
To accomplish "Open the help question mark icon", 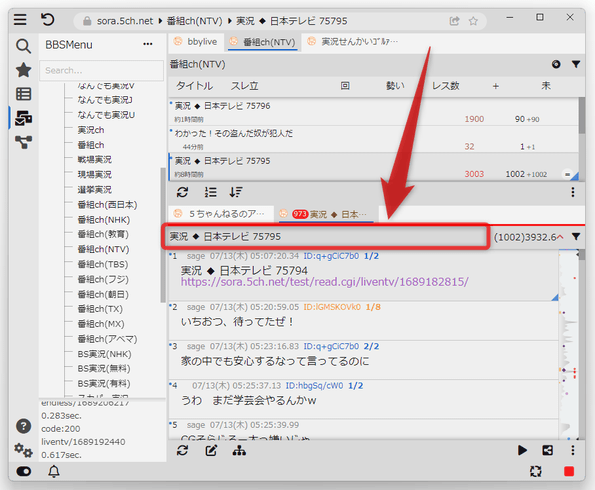I will tap(23, 426).
